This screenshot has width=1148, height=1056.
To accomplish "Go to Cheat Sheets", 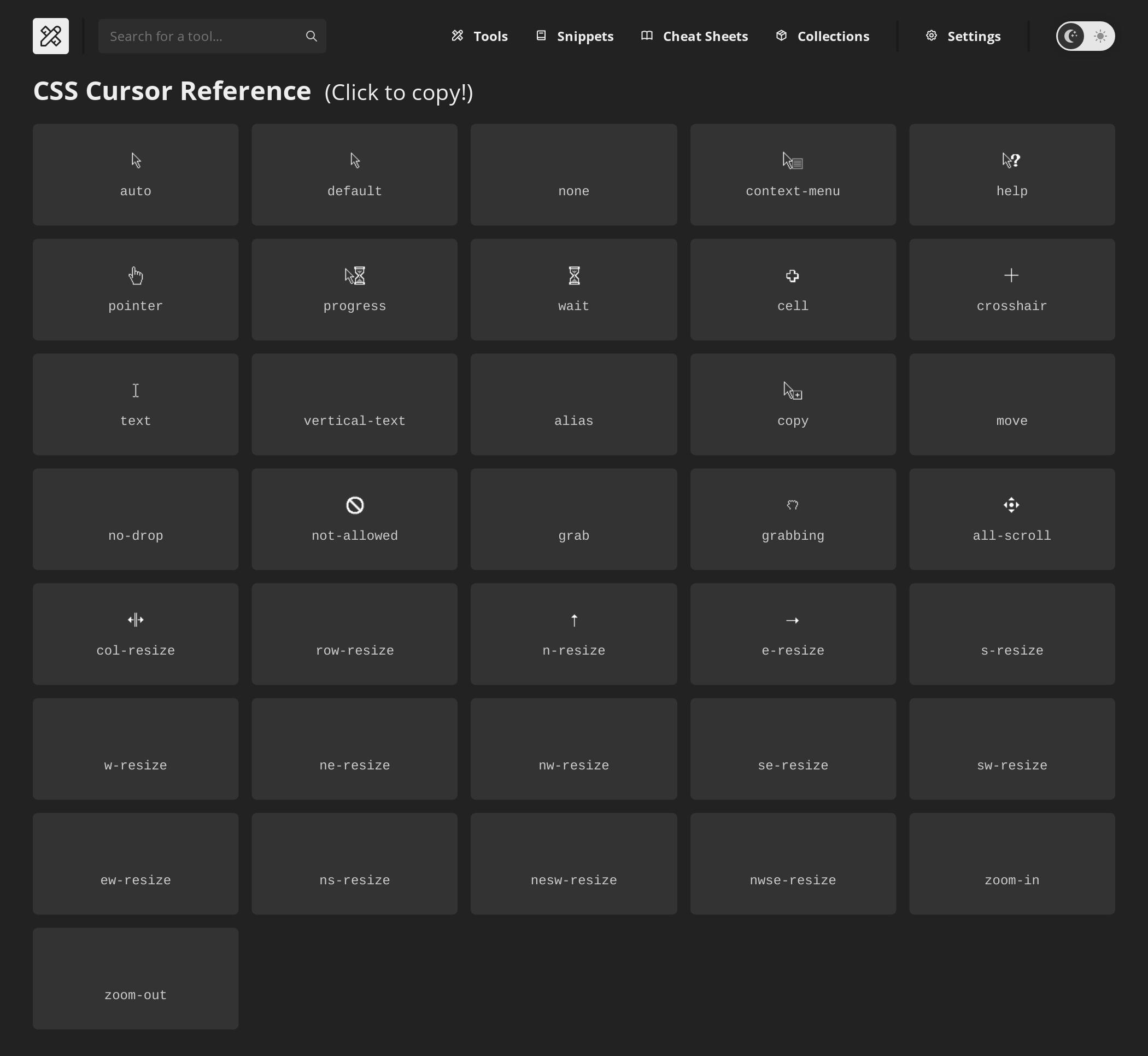I will point(694,36).
